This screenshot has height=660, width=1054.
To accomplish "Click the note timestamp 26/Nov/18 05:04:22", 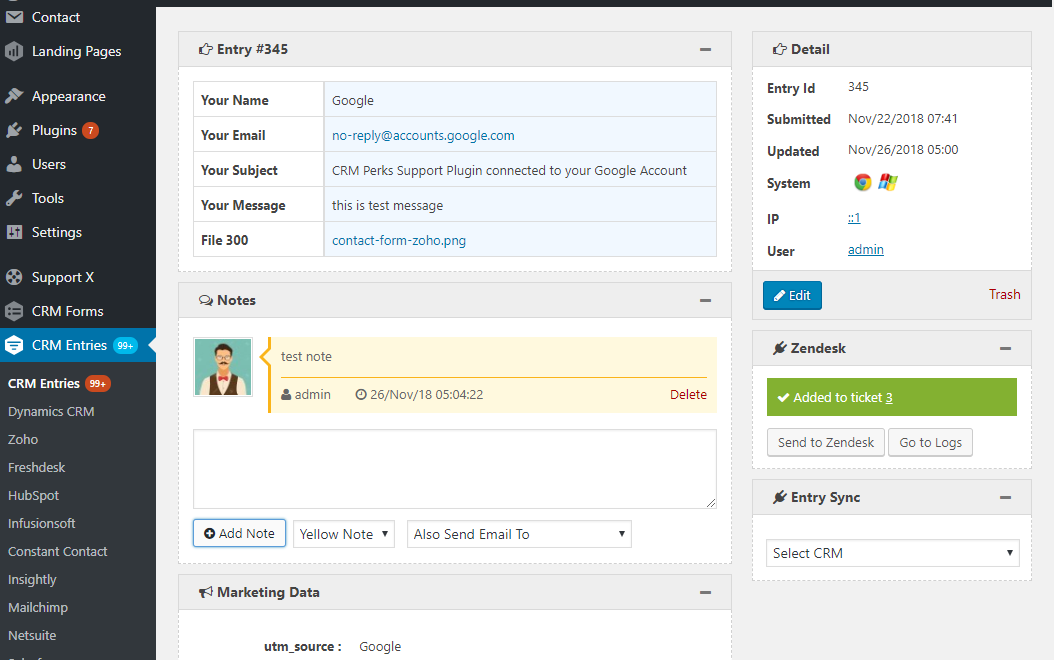I will click(x=426, y=395).
